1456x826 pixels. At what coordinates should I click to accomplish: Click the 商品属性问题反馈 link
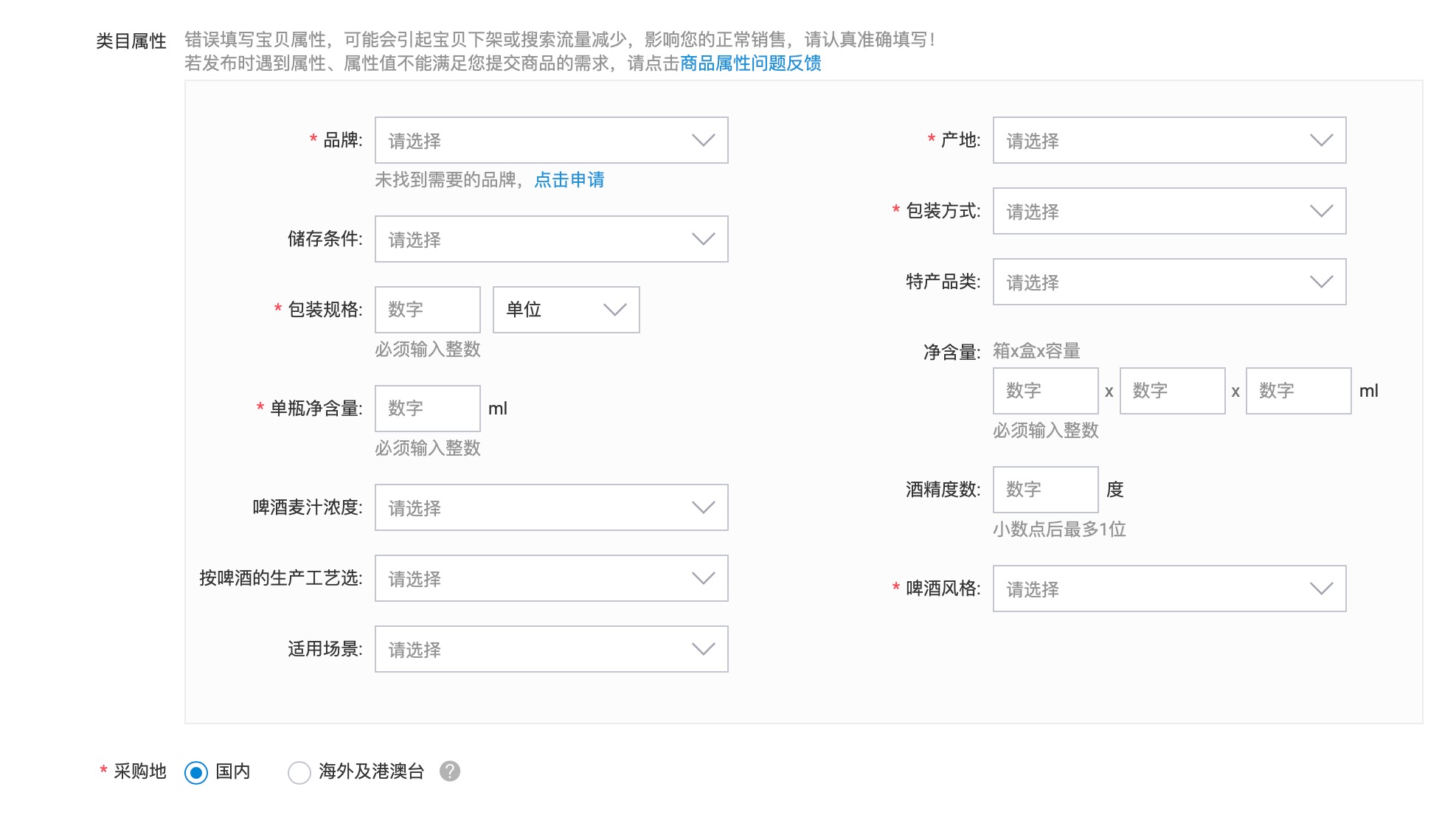751,63
